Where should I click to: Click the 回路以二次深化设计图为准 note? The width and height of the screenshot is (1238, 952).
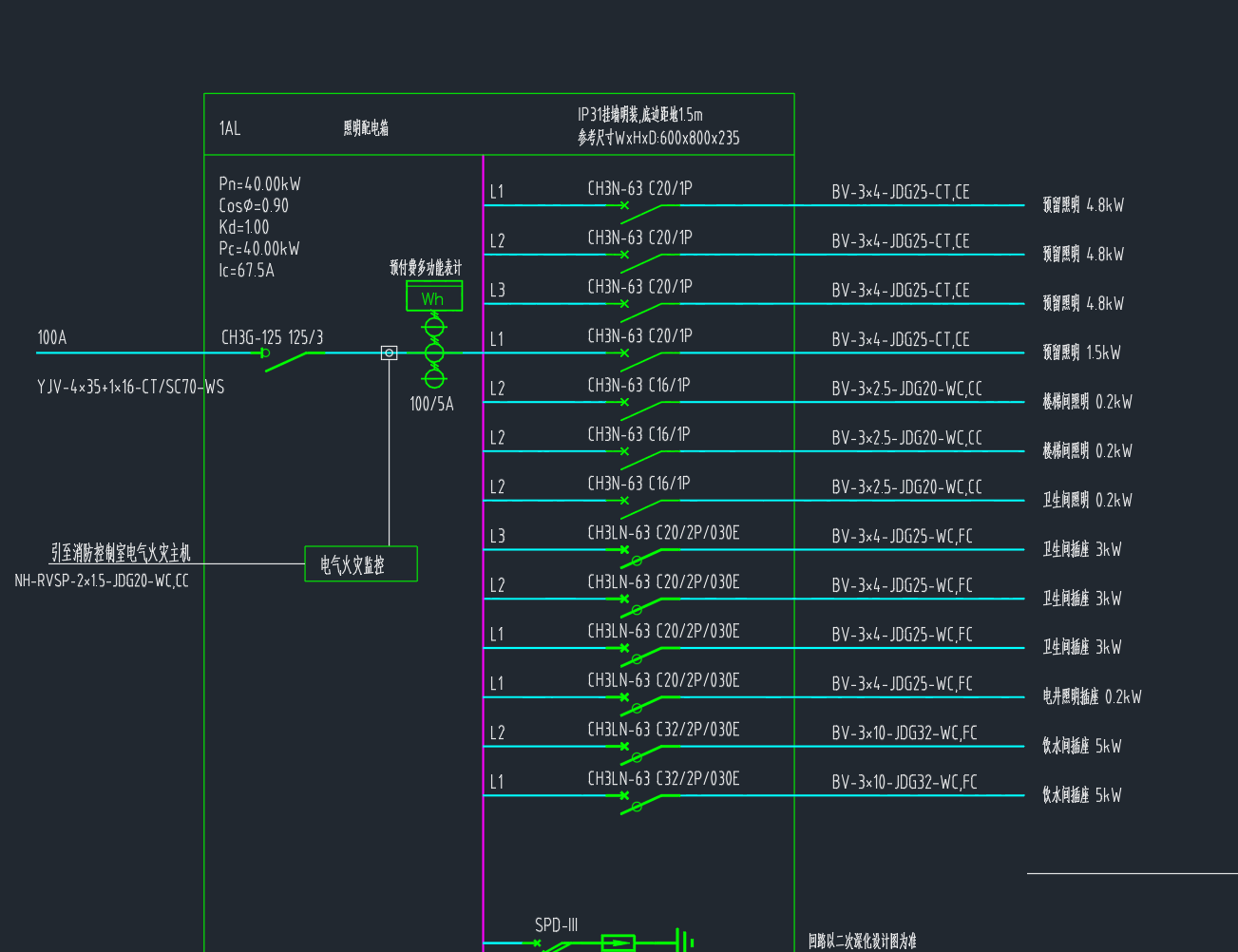863,942
